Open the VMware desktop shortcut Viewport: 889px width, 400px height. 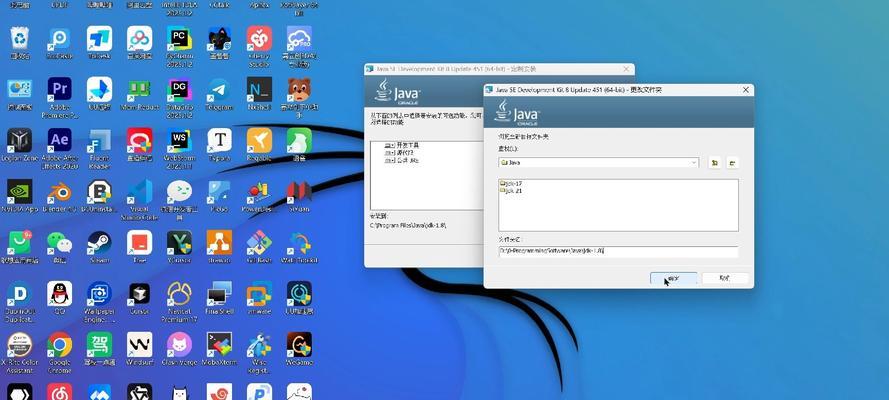(259, 298)
